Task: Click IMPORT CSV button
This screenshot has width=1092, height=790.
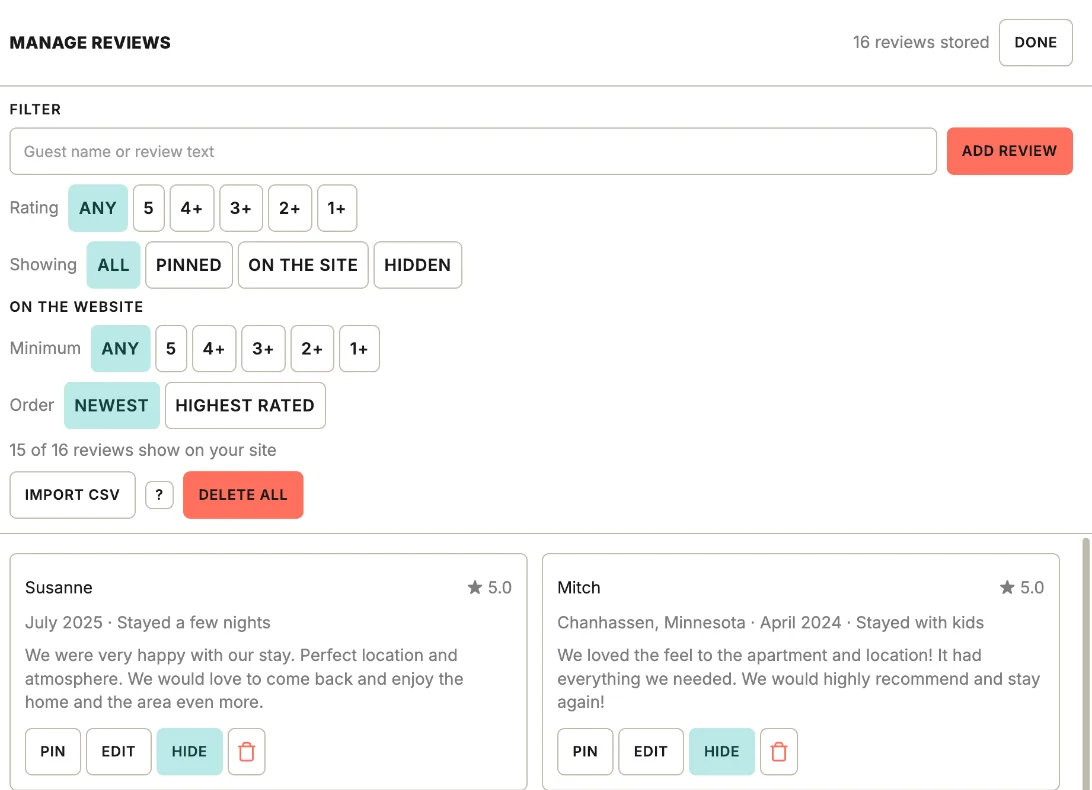Action: coord(72,495)
